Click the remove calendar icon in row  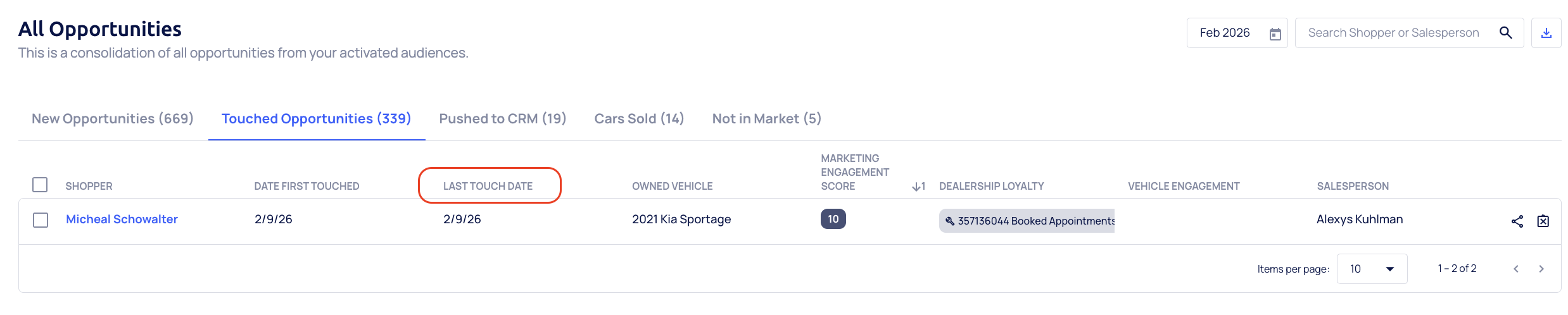tap(1543, 221)
